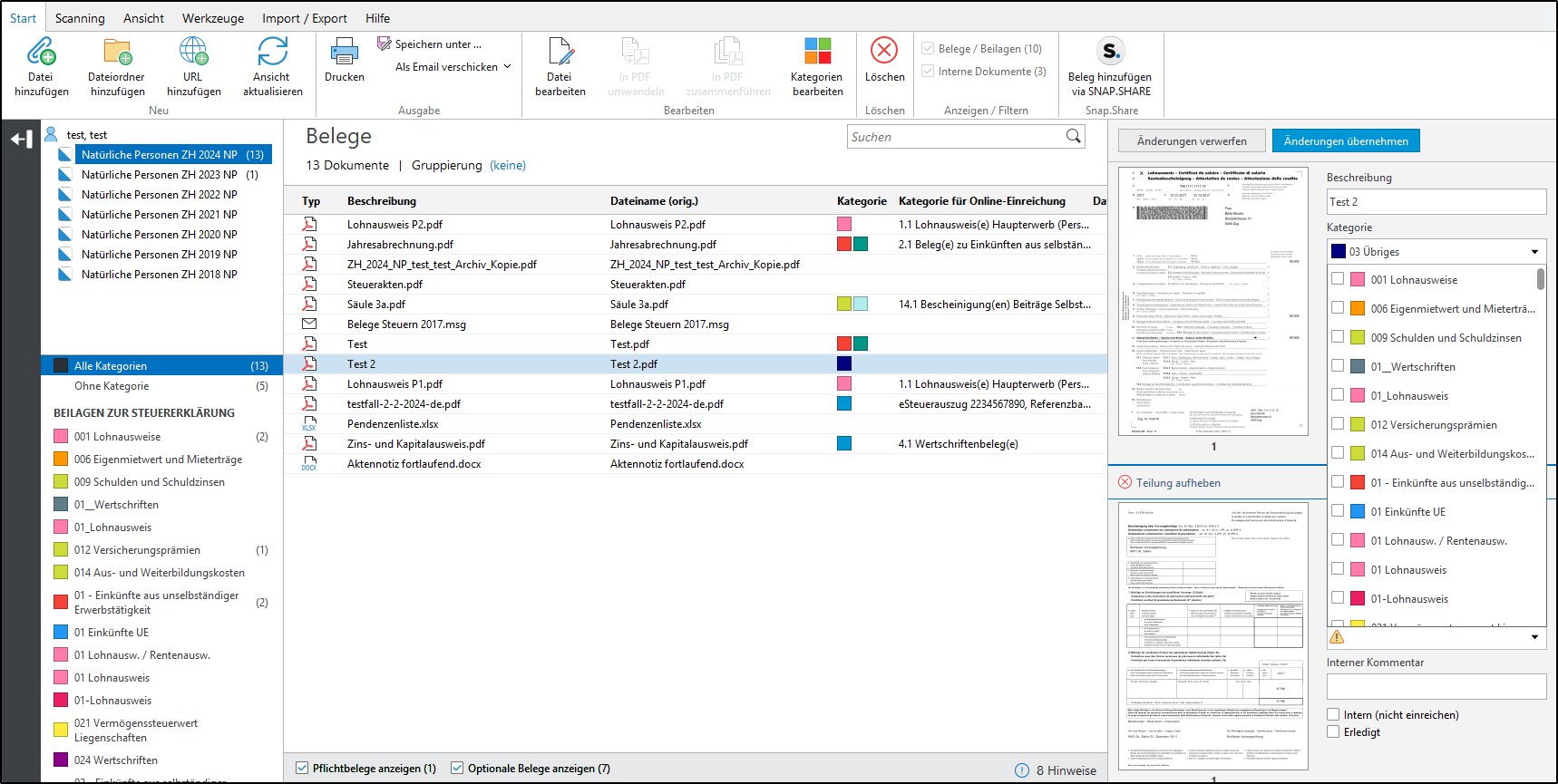Open Kategorien bearbeiten colored tiles icon
Screen dimensions: 1558x784
(817, 52)
